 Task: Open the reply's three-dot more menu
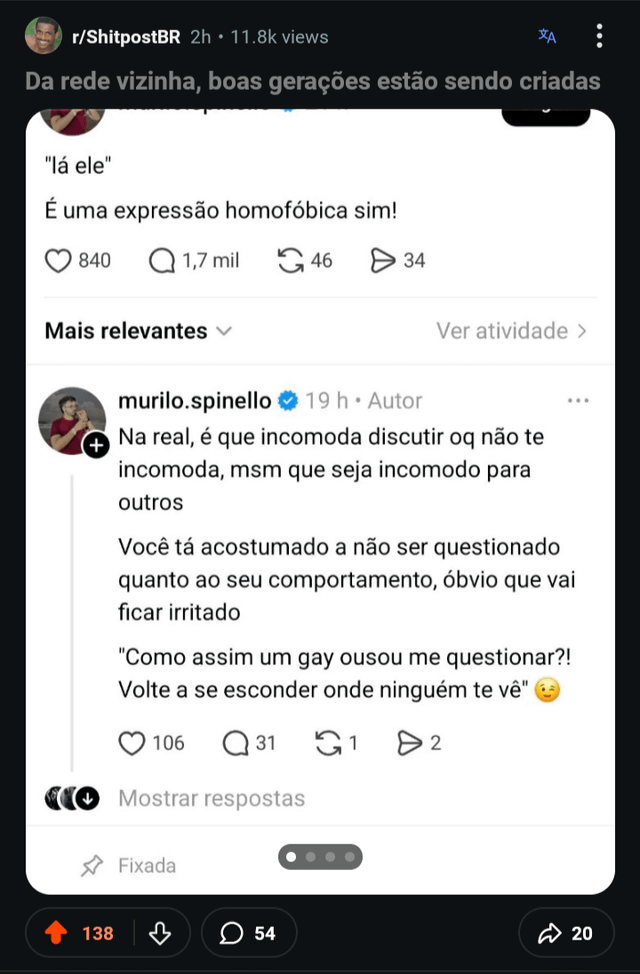coord(578,401)
